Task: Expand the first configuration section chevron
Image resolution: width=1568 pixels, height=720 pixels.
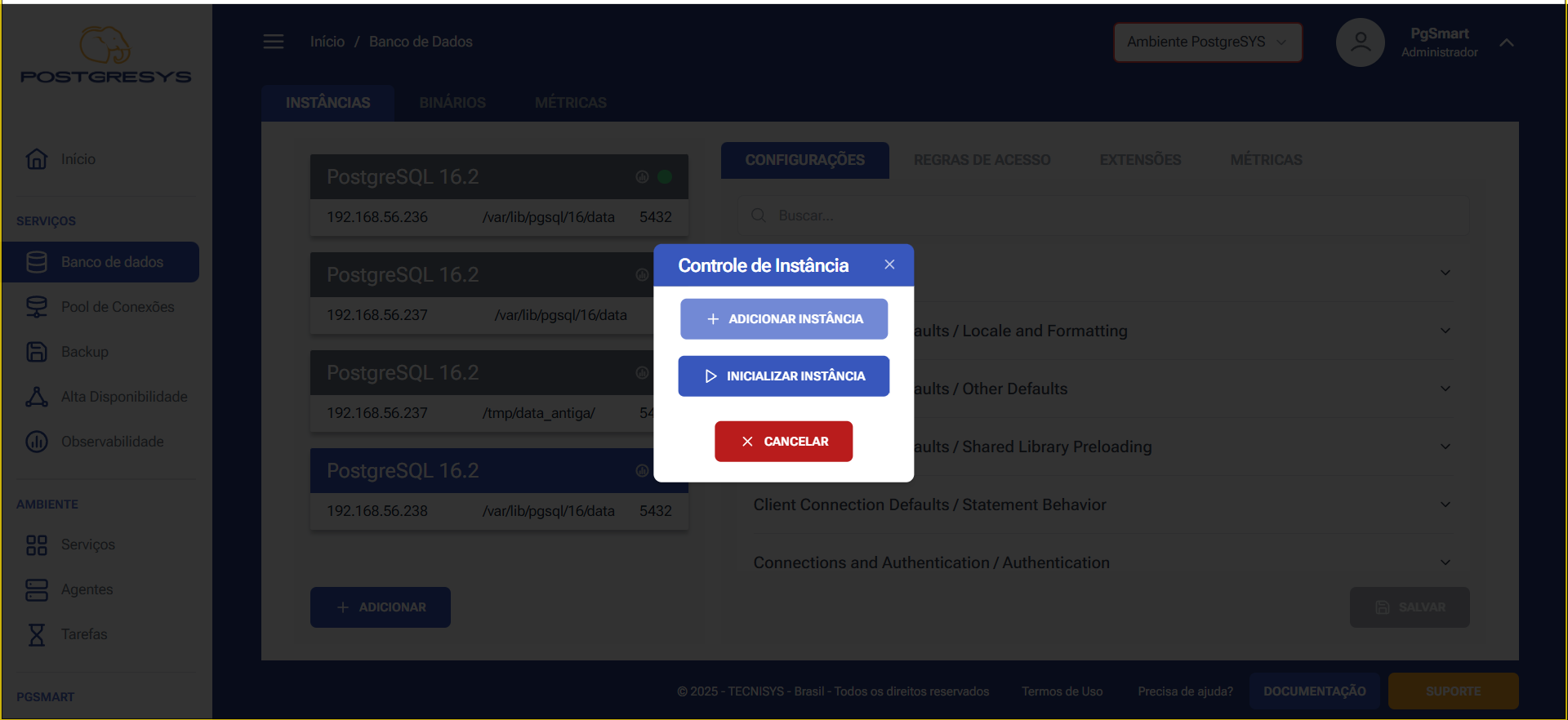Action: pyautogui.click(x=1445, y=273)
